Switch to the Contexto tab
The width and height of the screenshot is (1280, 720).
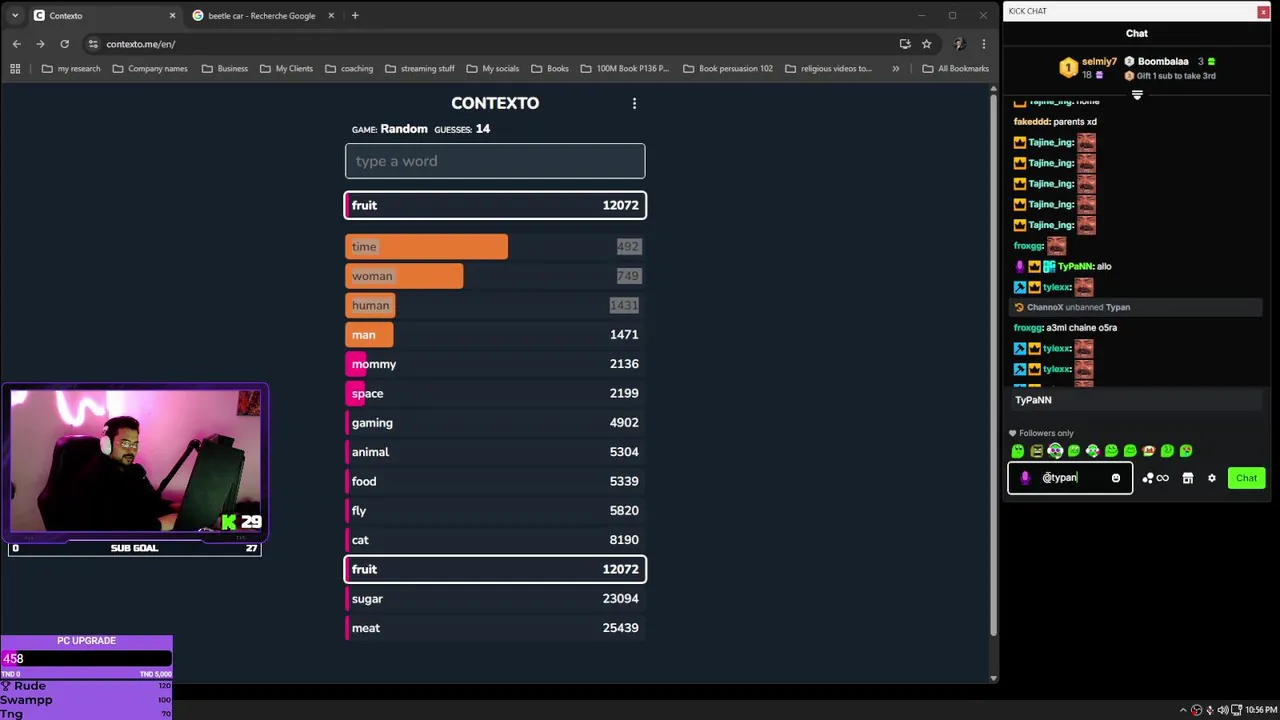(104, 15)
